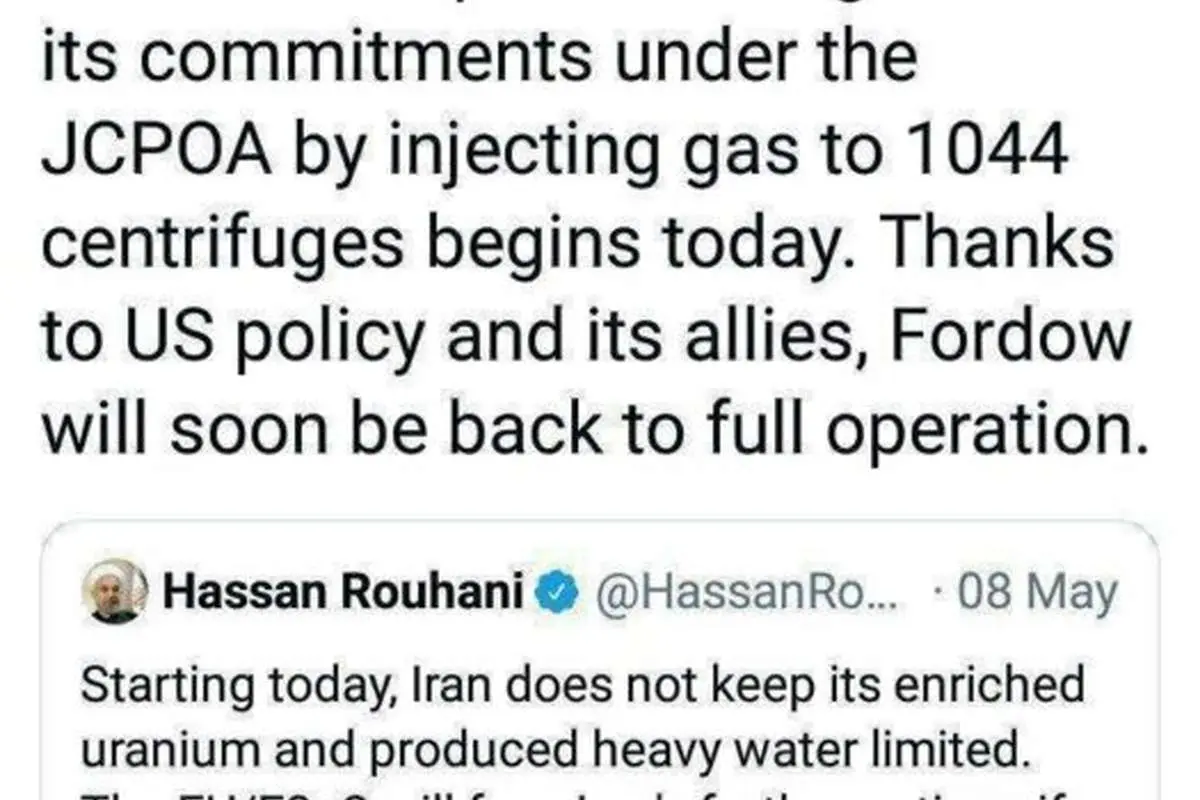Click the blue verified badge
Image resolution: width=1200 pixels, height=800 pixels.
tap(558, 594)
